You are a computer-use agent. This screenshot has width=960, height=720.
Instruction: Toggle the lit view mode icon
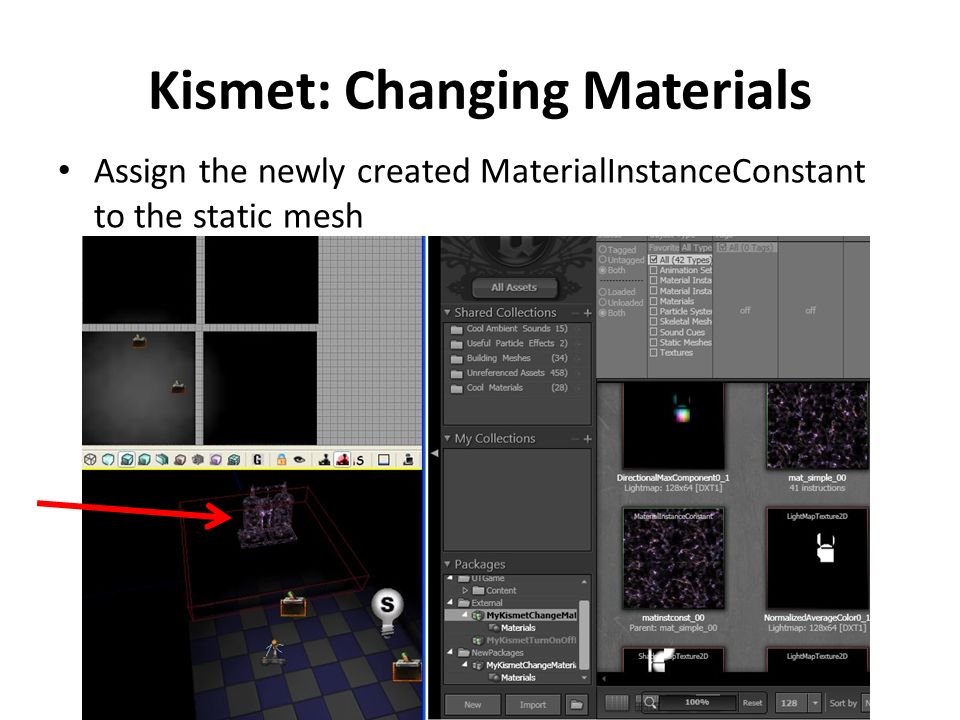[x=127, y=459]
